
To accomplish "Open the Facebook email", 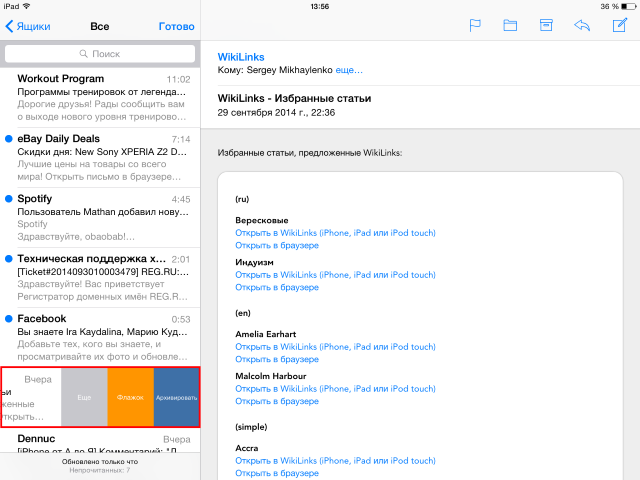I will [100, 338].
